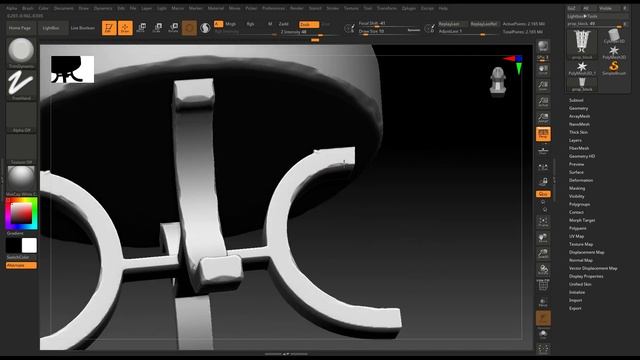Toggle the Floor grid

(x=543, y=150)
